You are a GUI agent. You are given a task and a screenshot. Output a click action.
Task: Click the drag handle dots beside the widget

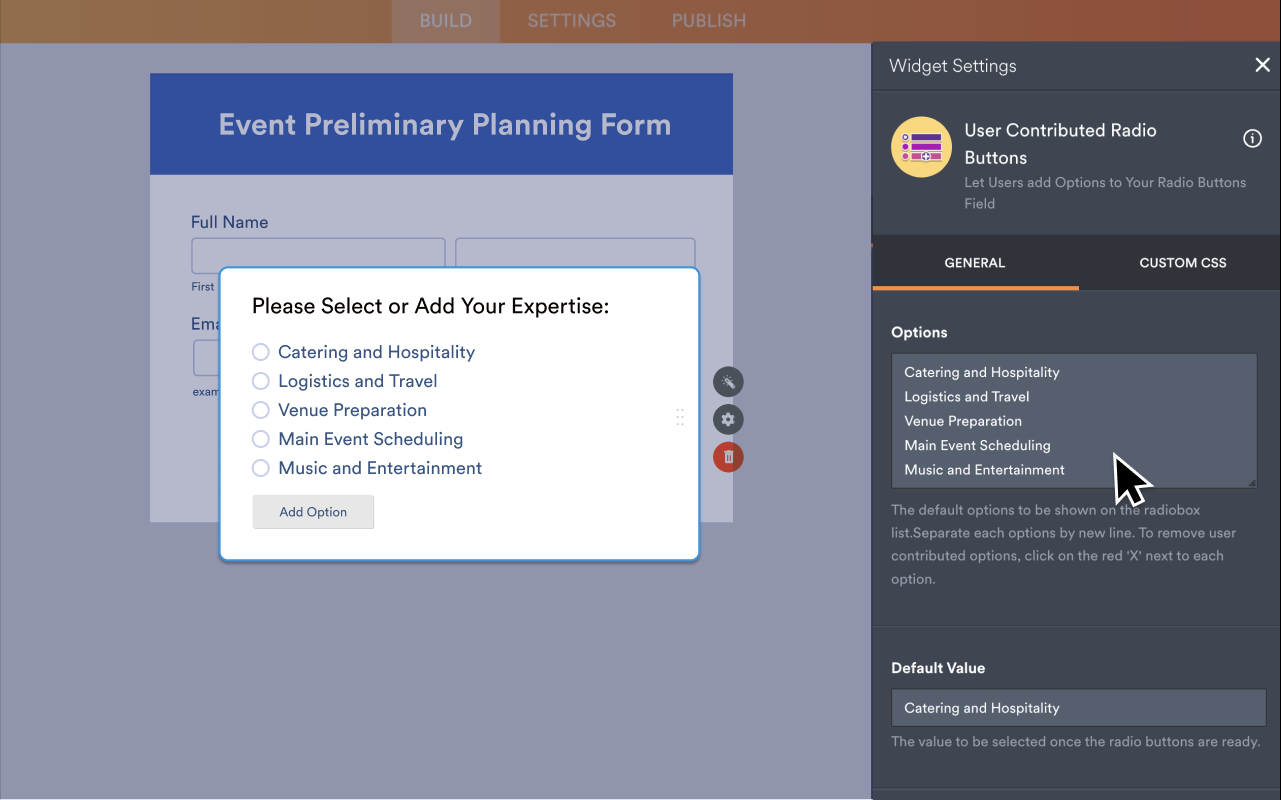tap(680, 417)
